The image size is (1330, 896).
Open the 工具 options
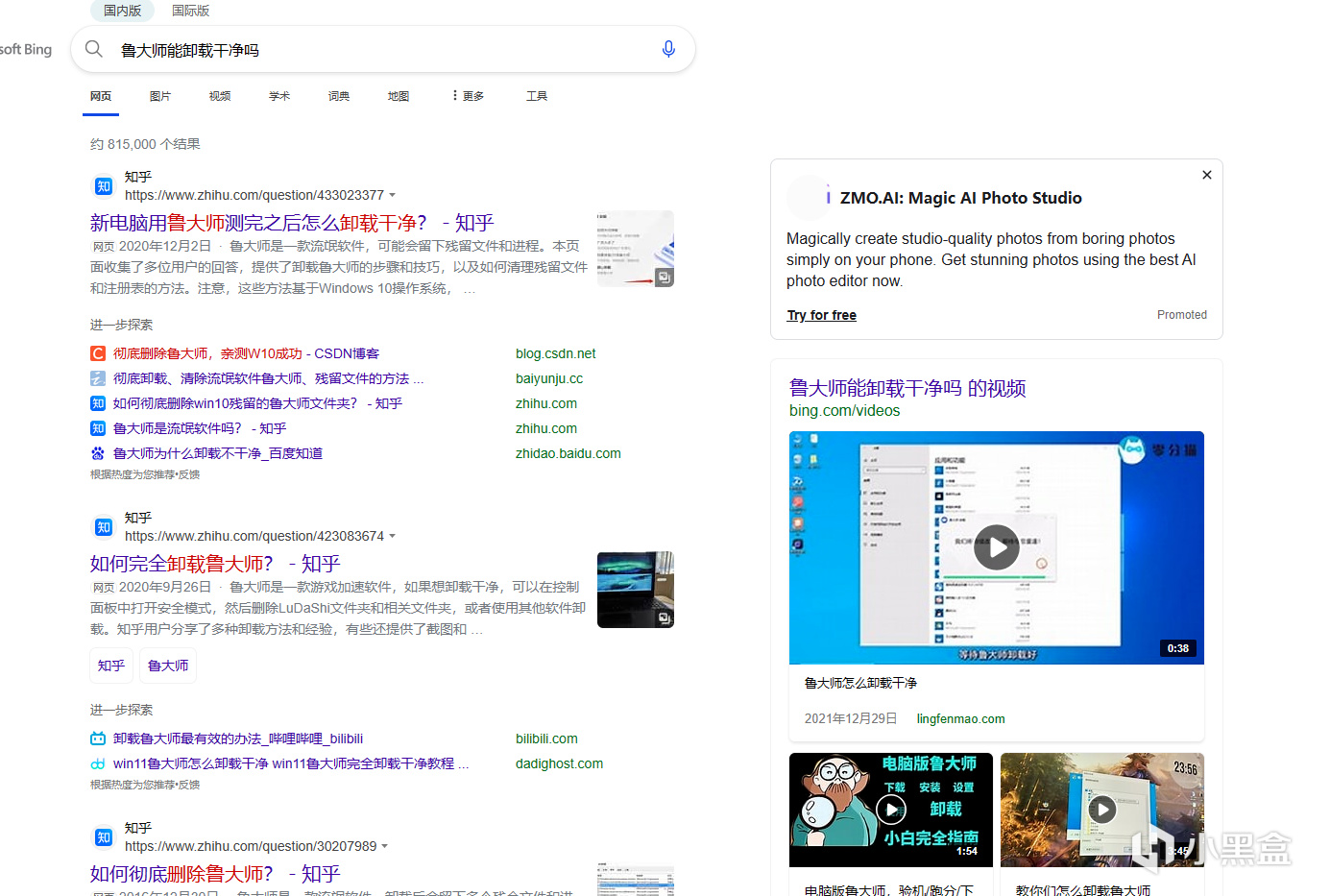[537, 96]
